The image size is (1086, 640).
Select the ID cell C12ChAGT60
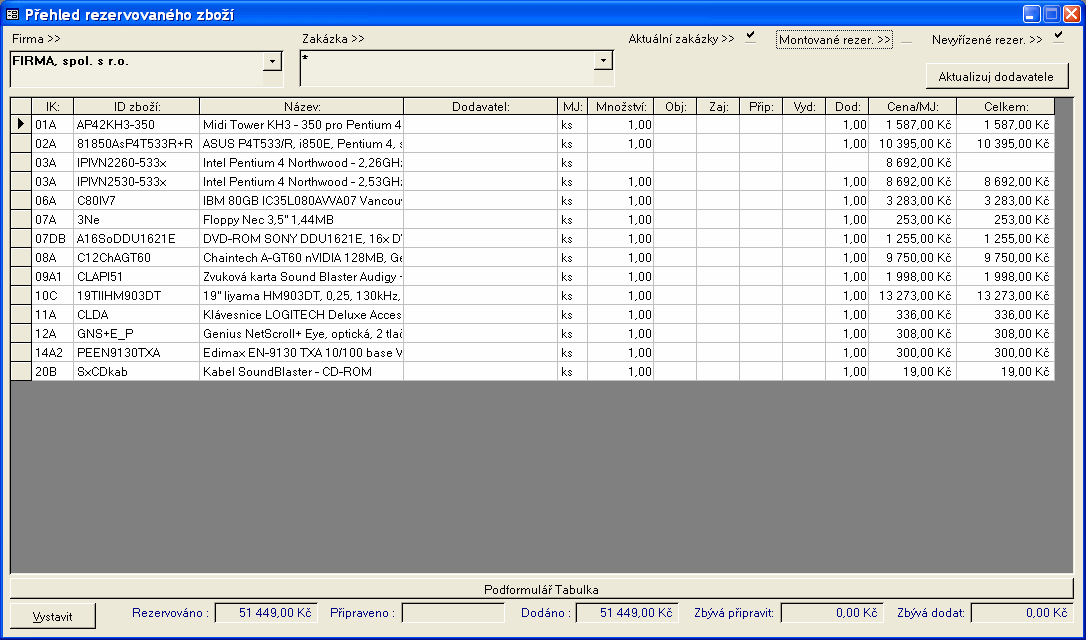coord(136,258)
